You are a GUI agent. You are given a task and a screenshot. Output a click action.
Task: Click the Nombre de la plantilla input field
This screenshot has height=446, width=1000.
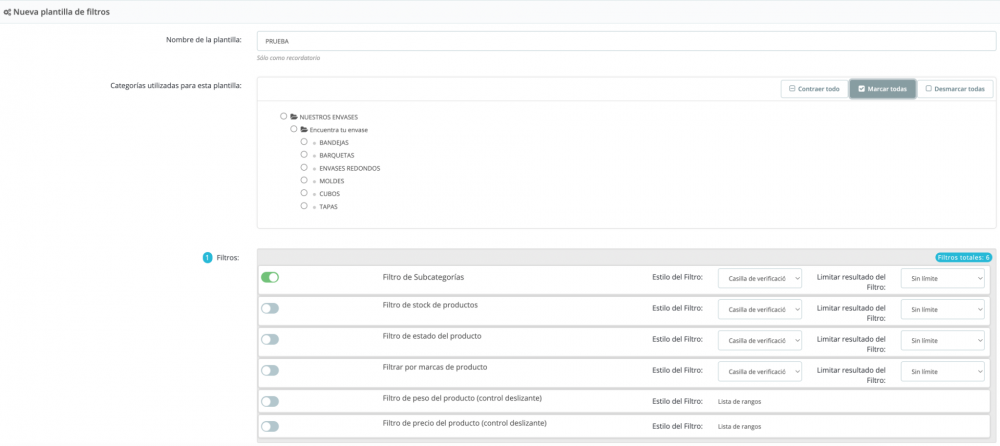click(626, 41)
